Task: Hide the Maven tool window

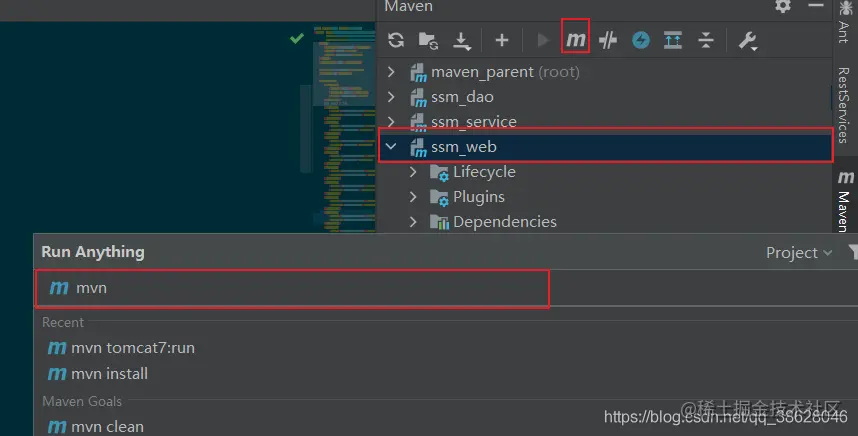Action: tap(816, 5)
